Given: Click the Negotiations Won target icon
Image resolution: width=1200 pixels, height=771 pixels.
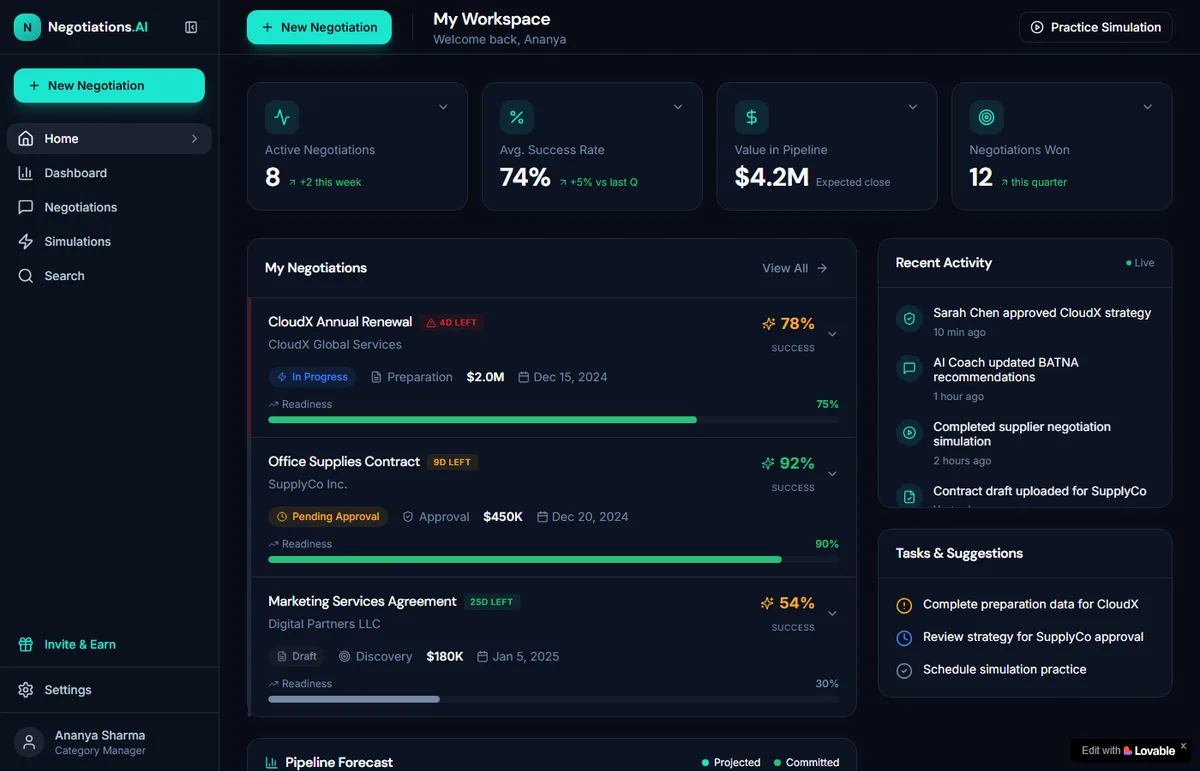Looking at the screenshot, I should (x=986, y=117).
